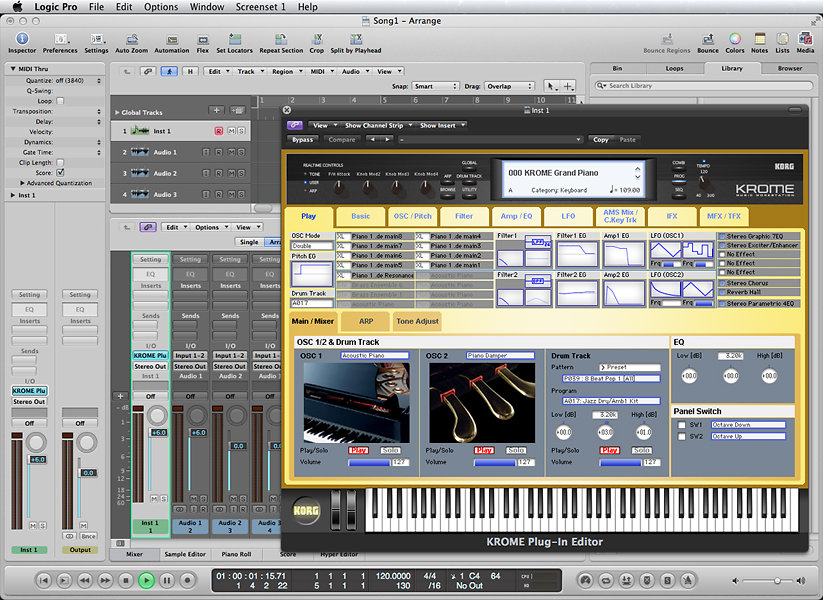The image size is (823, 600).
Task: Click the Compare button
Action: [342, 140]
